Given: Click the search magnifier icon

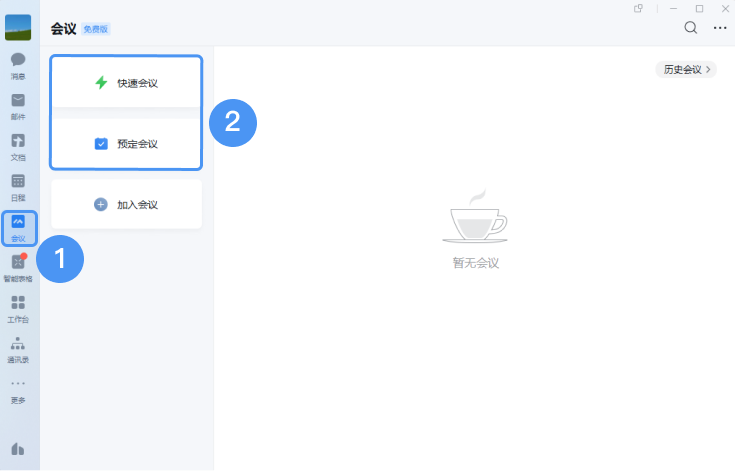Looking at the screenshot, I should [x=690, y=28].
